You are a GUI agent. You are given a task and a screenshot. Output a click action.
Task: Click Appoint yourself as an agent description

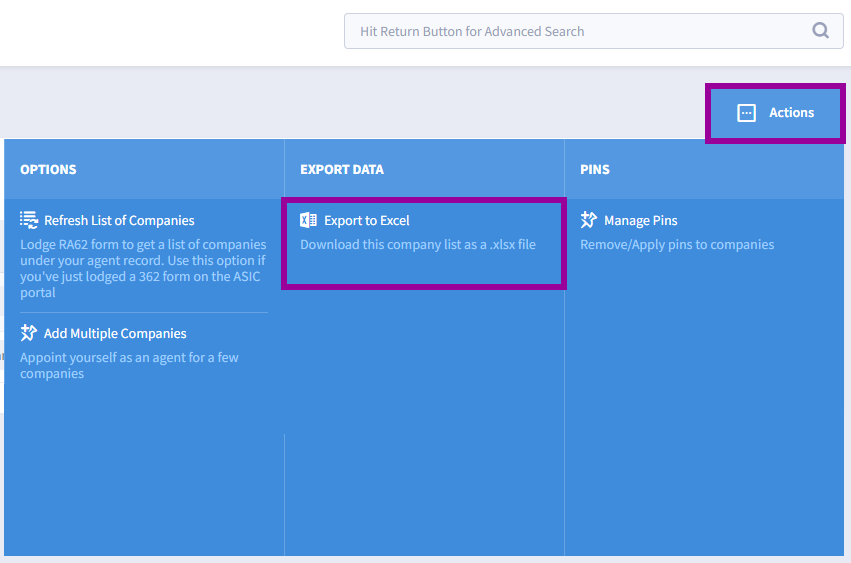[129, 365]
